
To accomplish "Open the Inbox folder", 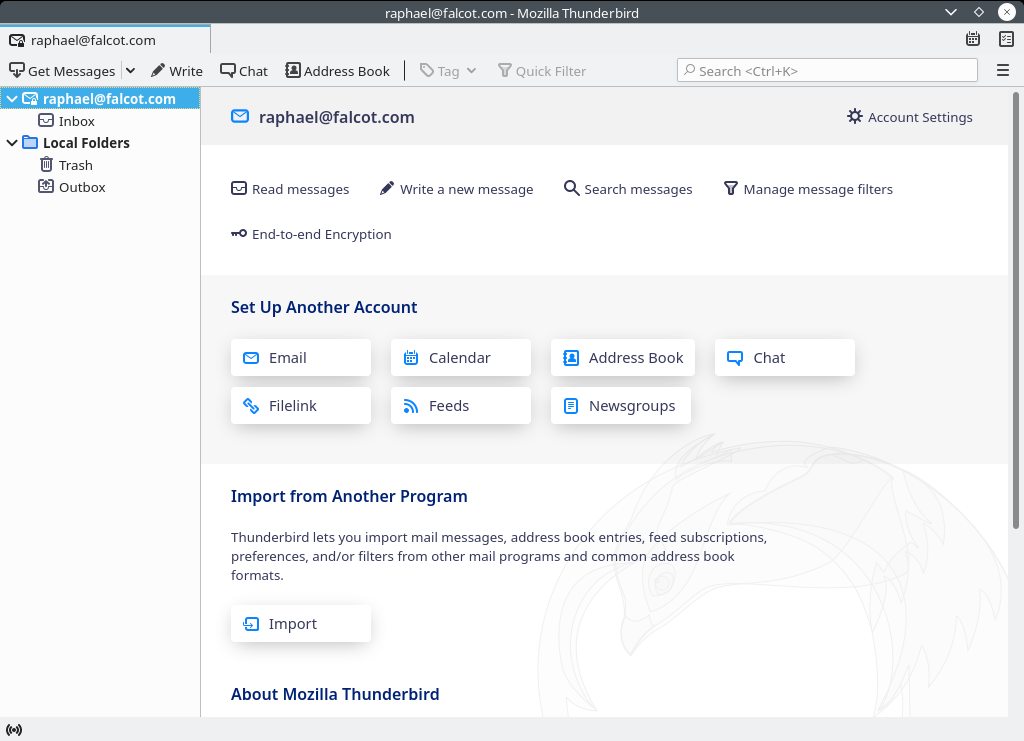I will point(74,120).
